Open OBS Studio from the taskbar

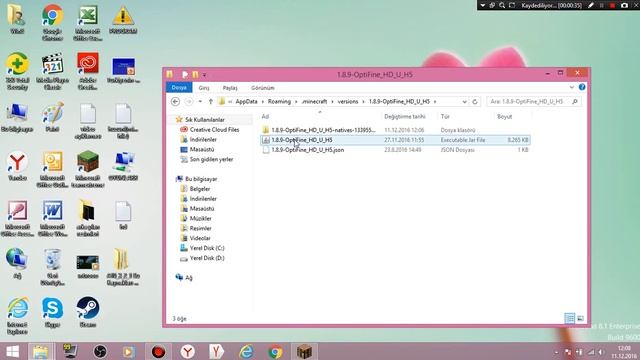(100, 351)
